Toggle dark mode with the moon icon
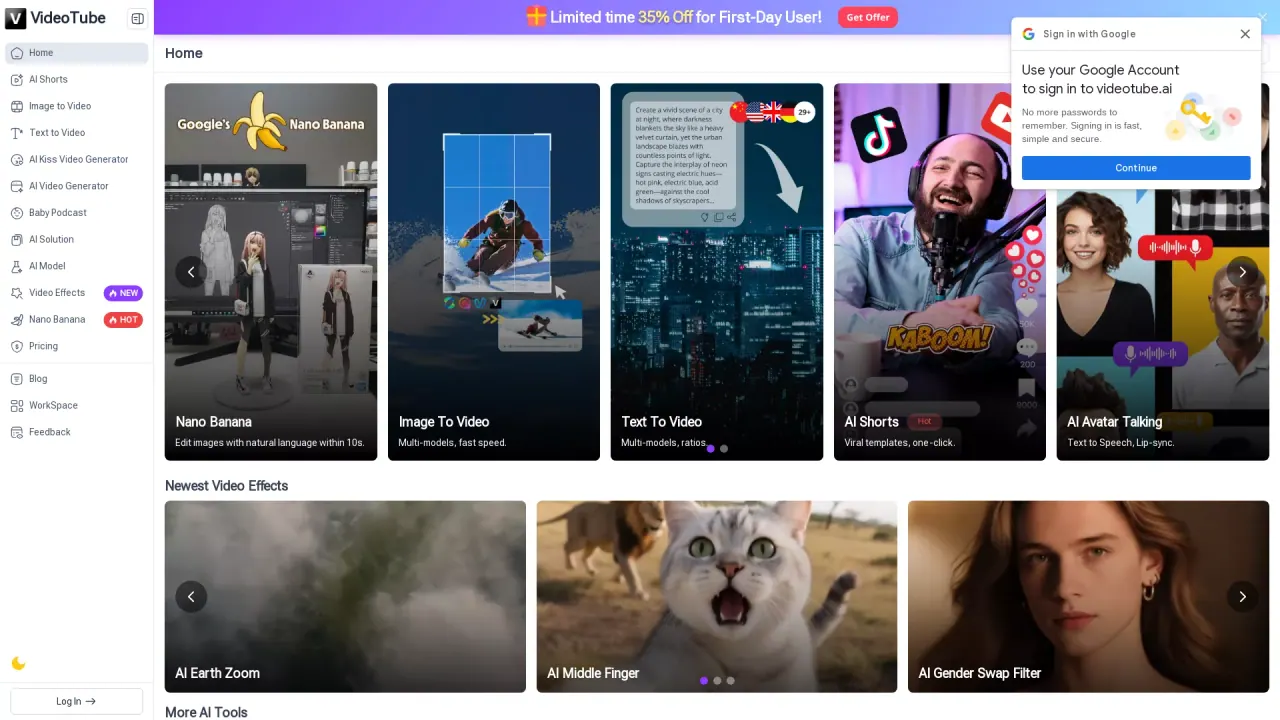 click(18, 663)
